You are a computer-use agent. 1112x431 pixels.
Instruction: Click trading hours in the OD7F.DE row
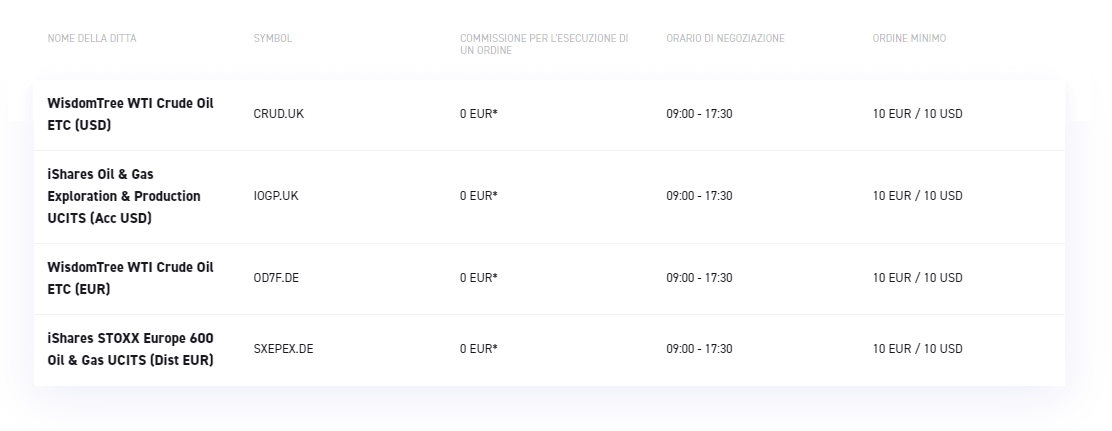click(699, 279)
